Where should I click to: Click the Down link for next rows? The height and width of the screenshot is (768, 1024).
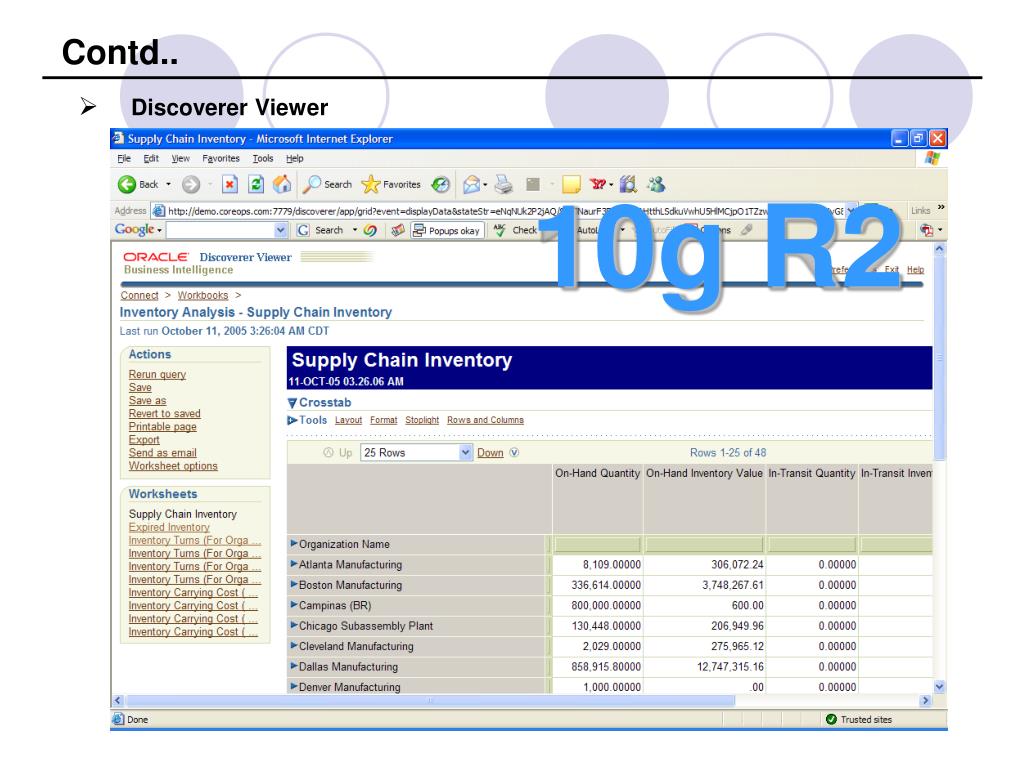click(490, 453)
